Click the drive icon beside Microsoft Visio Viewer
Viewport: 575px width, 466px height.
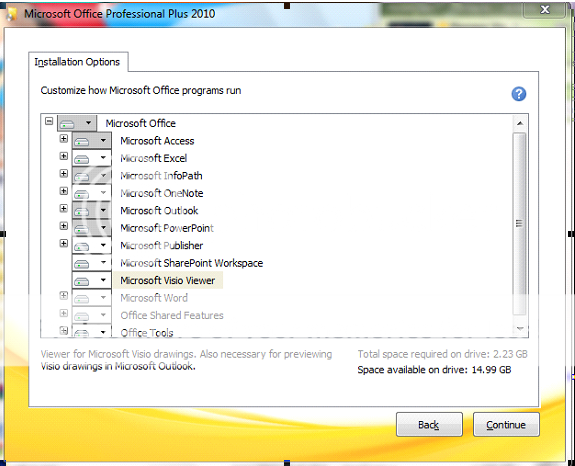click(81, 281)
